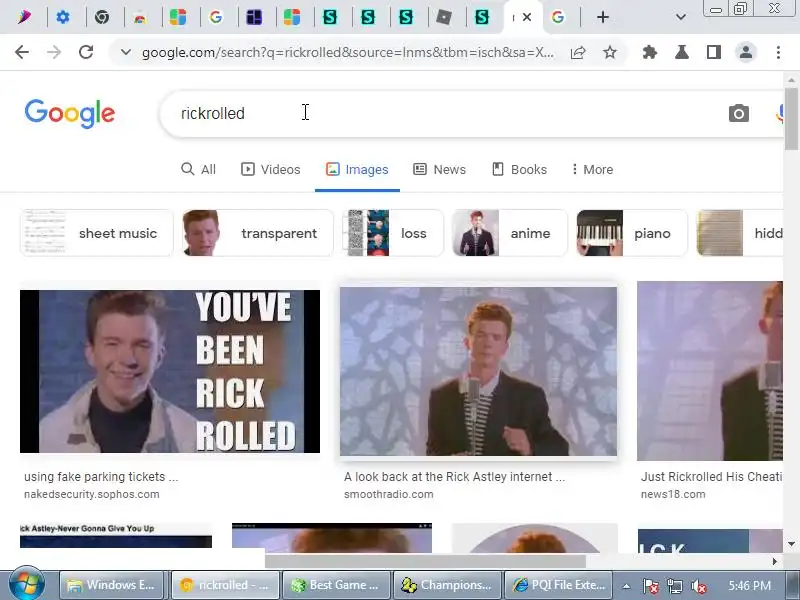The image size is (800, 600).
Task: Open the profile avatar menu
Action: coord(746,52)
